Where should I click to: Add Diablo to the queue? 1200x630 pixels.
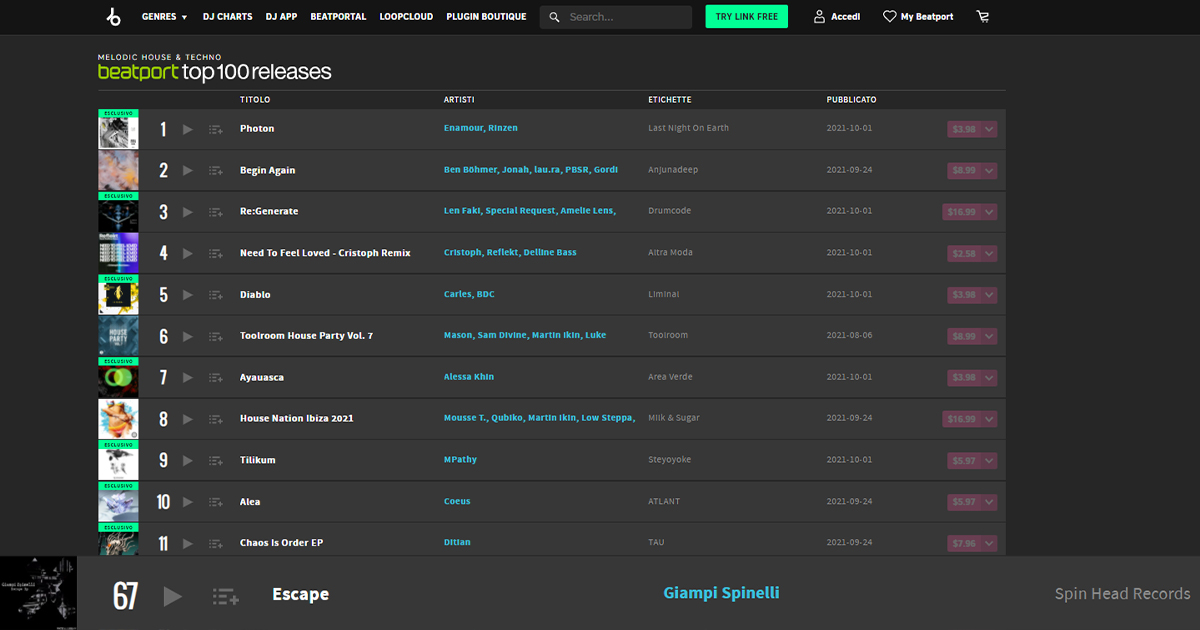tap(215, 295)
